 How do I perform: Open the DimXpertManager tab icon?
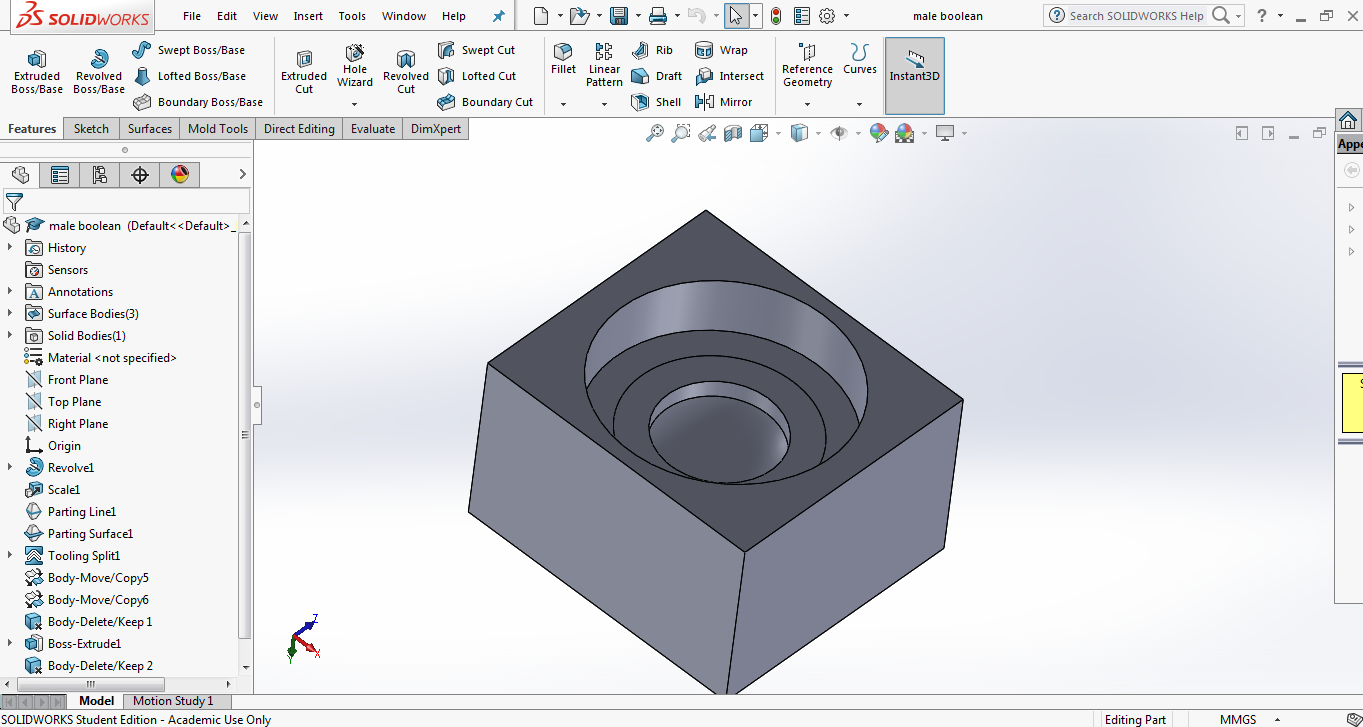(140, 175)
